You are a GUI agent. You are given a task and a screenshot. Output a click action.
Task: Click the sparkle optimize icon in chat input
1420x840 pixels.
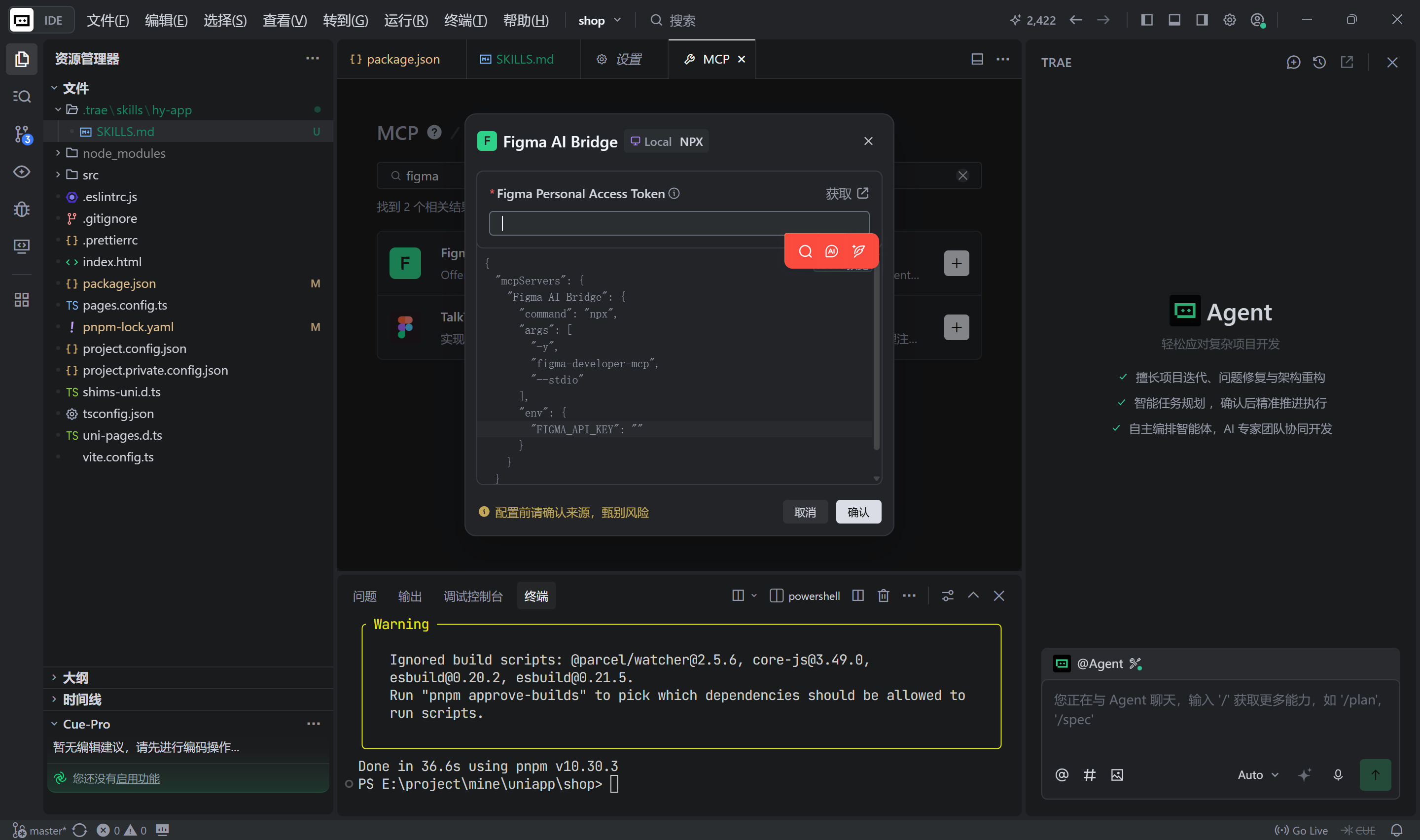(x=1305, y=775)
